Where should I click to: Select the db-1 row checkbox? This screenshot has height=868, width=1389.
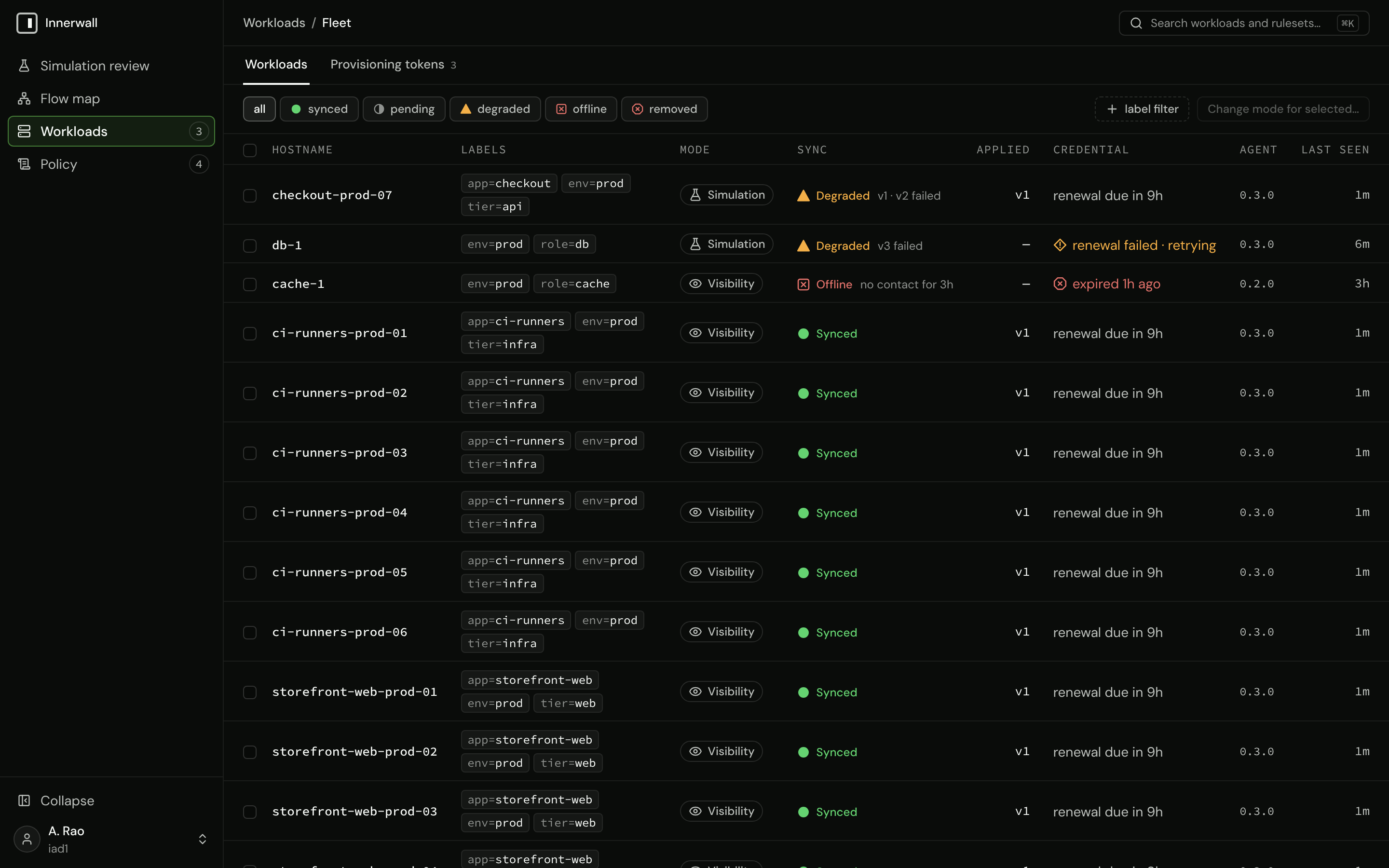pos(250,246)
